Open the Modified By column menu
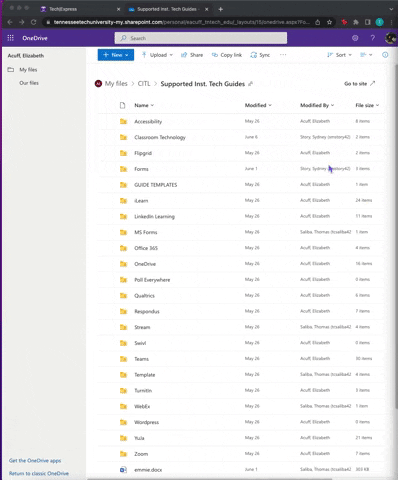398x480 pixels. pyautogui.click(x=317, y=105)
